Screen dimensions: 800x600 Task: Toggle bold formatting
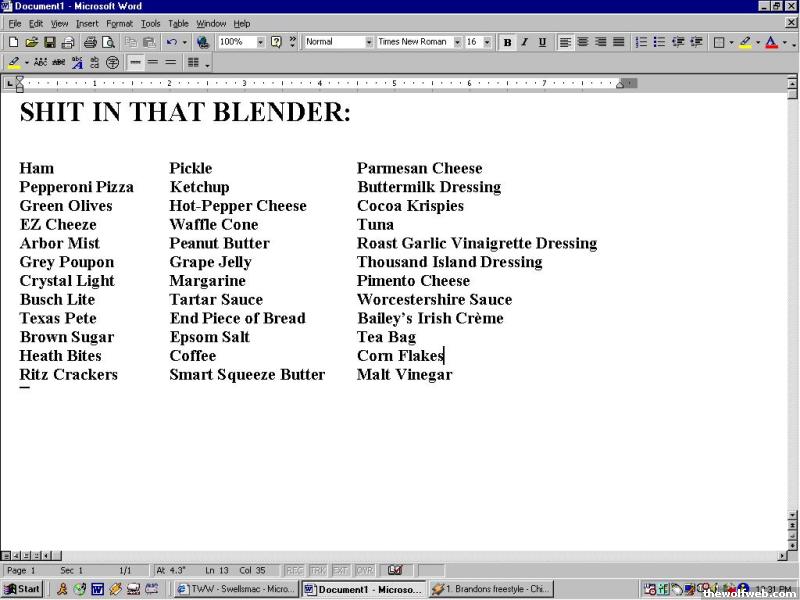click(x=507, y=42)
